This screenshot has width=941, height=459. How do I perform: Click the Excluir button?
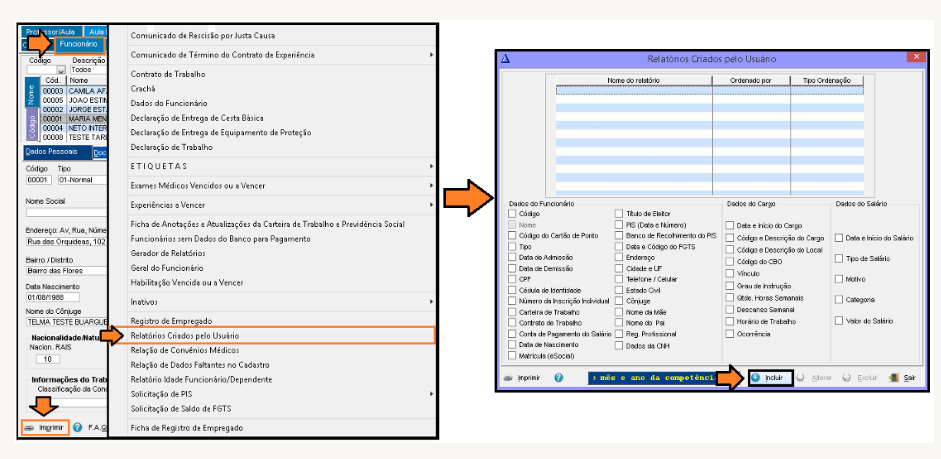[861, 378]
